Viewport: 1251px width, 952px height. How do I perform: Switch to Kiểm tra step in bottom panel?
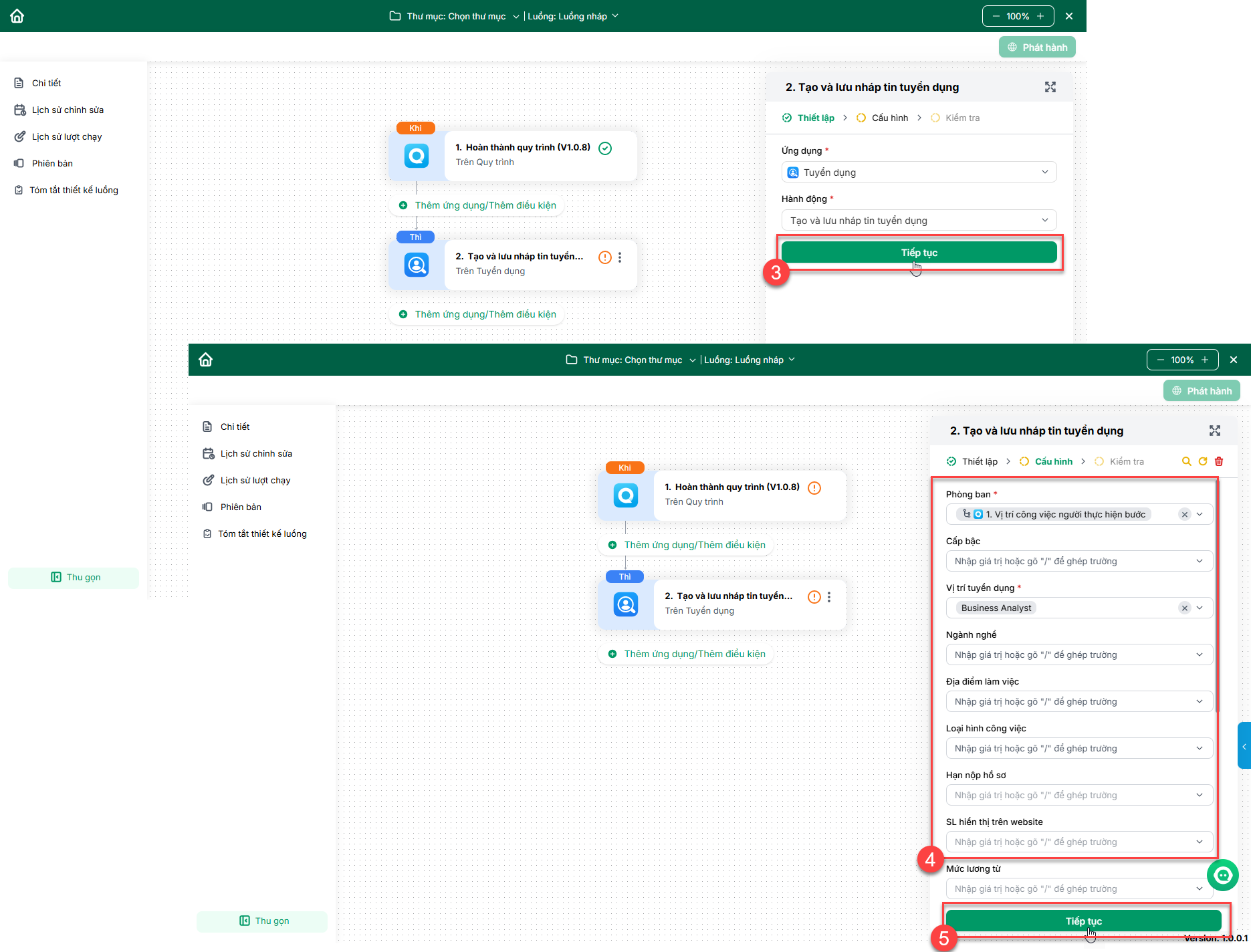(x=1119, y=461)
